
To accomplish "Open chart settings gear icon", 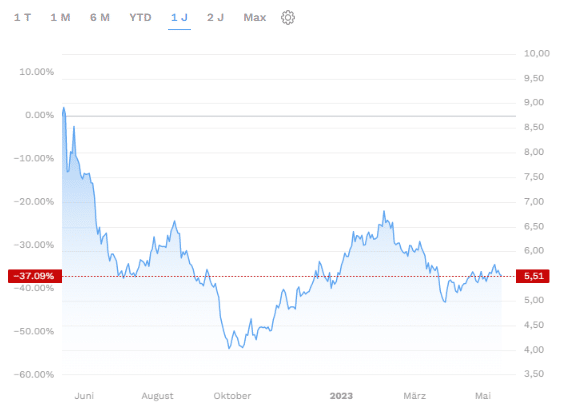I will click(x=288, y=17).
